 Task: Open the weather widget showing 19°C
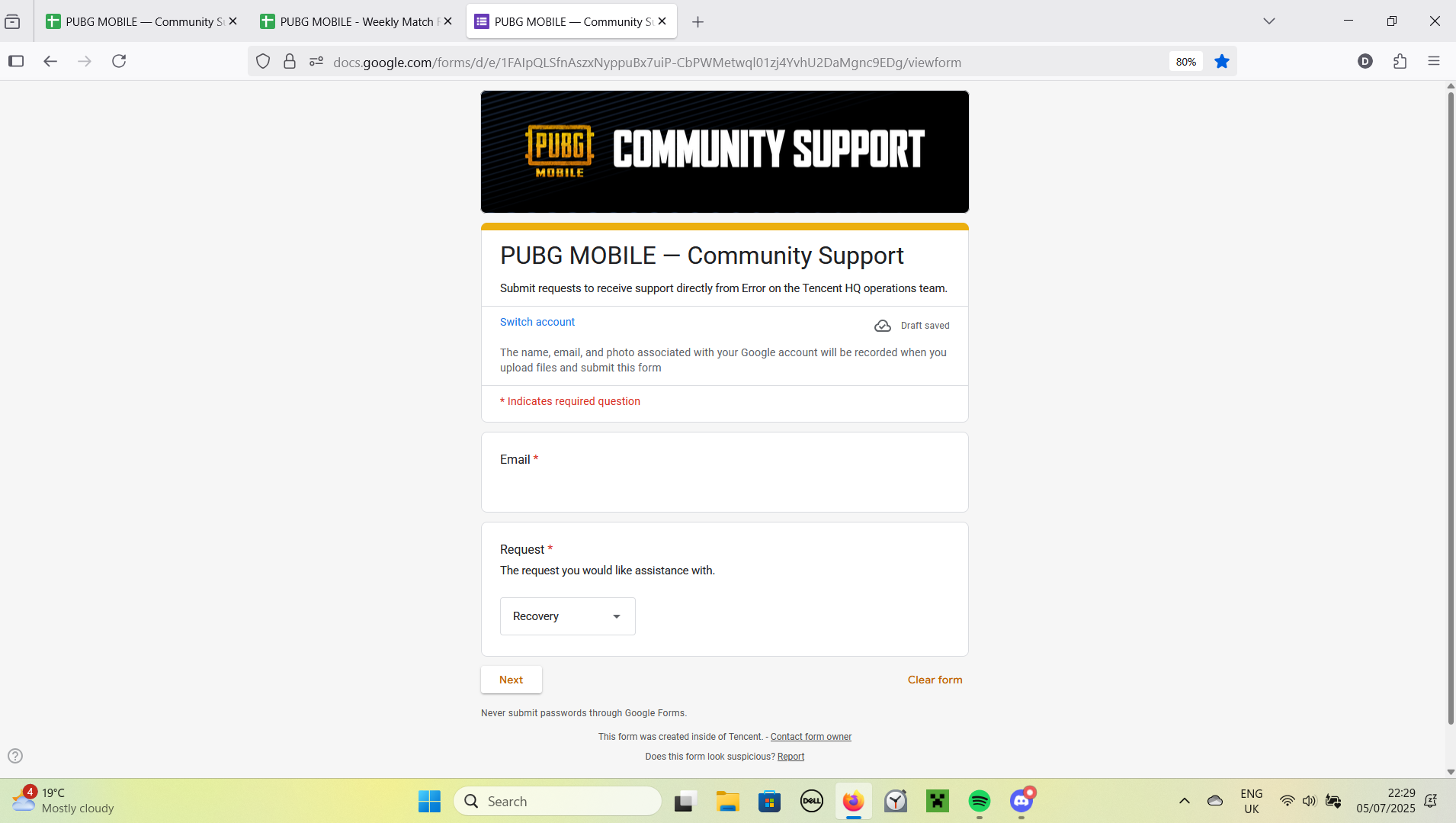[x=63, y=801]
